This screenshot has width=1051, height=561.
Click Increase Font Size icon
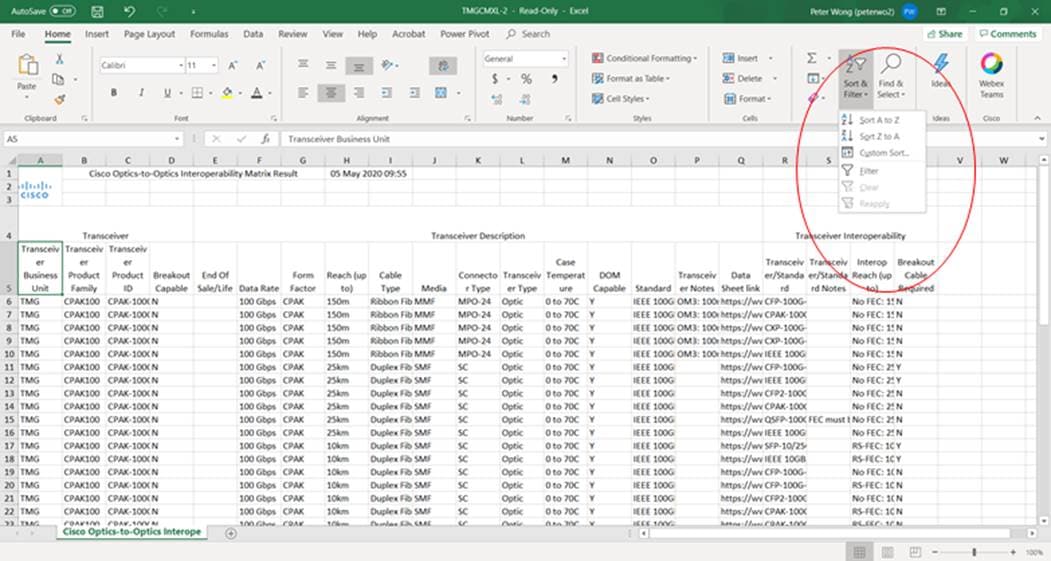(x=233, y=65)
